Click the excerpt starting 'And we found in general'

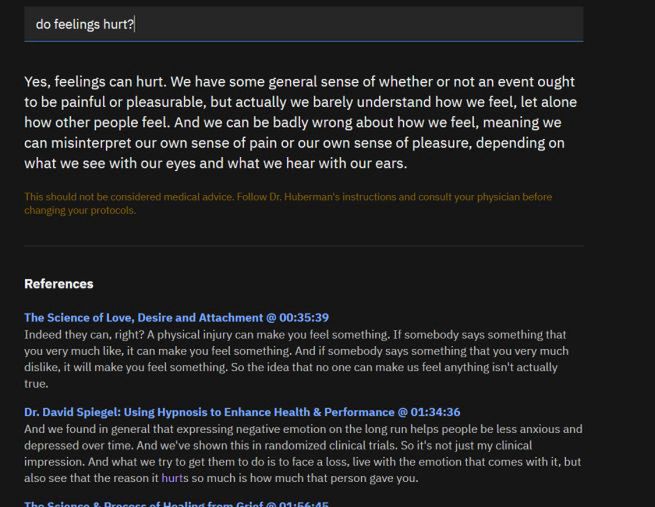click(303, 454)
